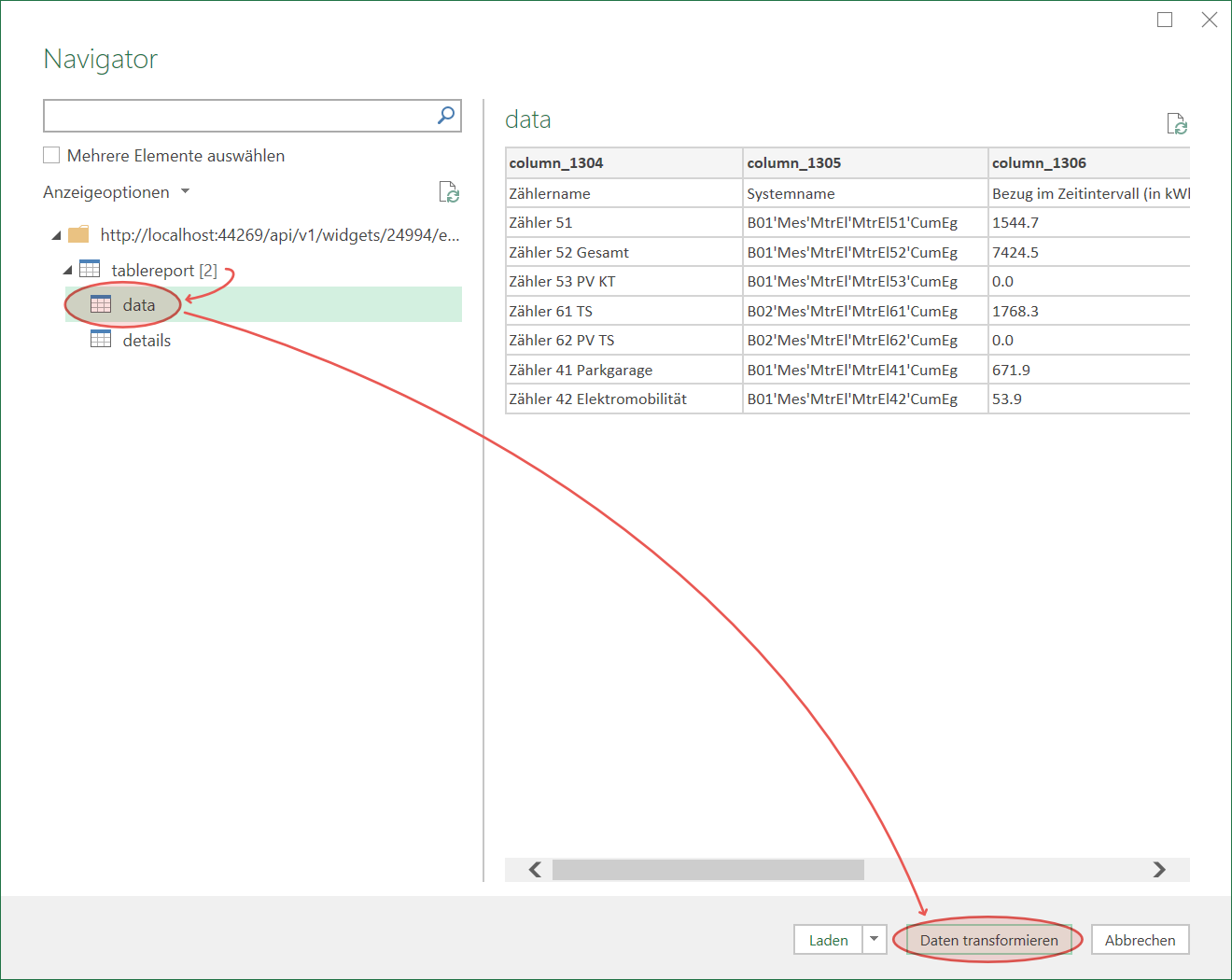
Task: Click Daten transformieren button
Action: (x=989, y=940)
